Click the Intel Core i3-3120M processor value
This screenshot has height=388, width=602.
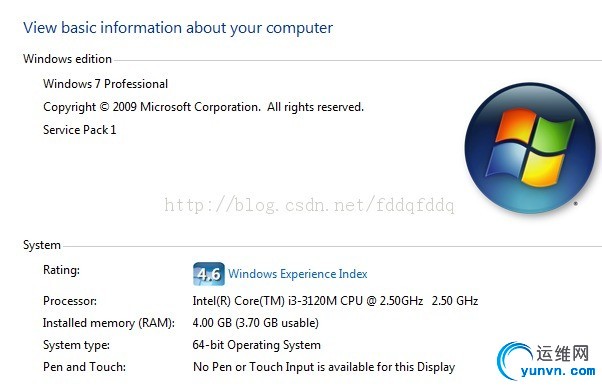tap(335, 300)
